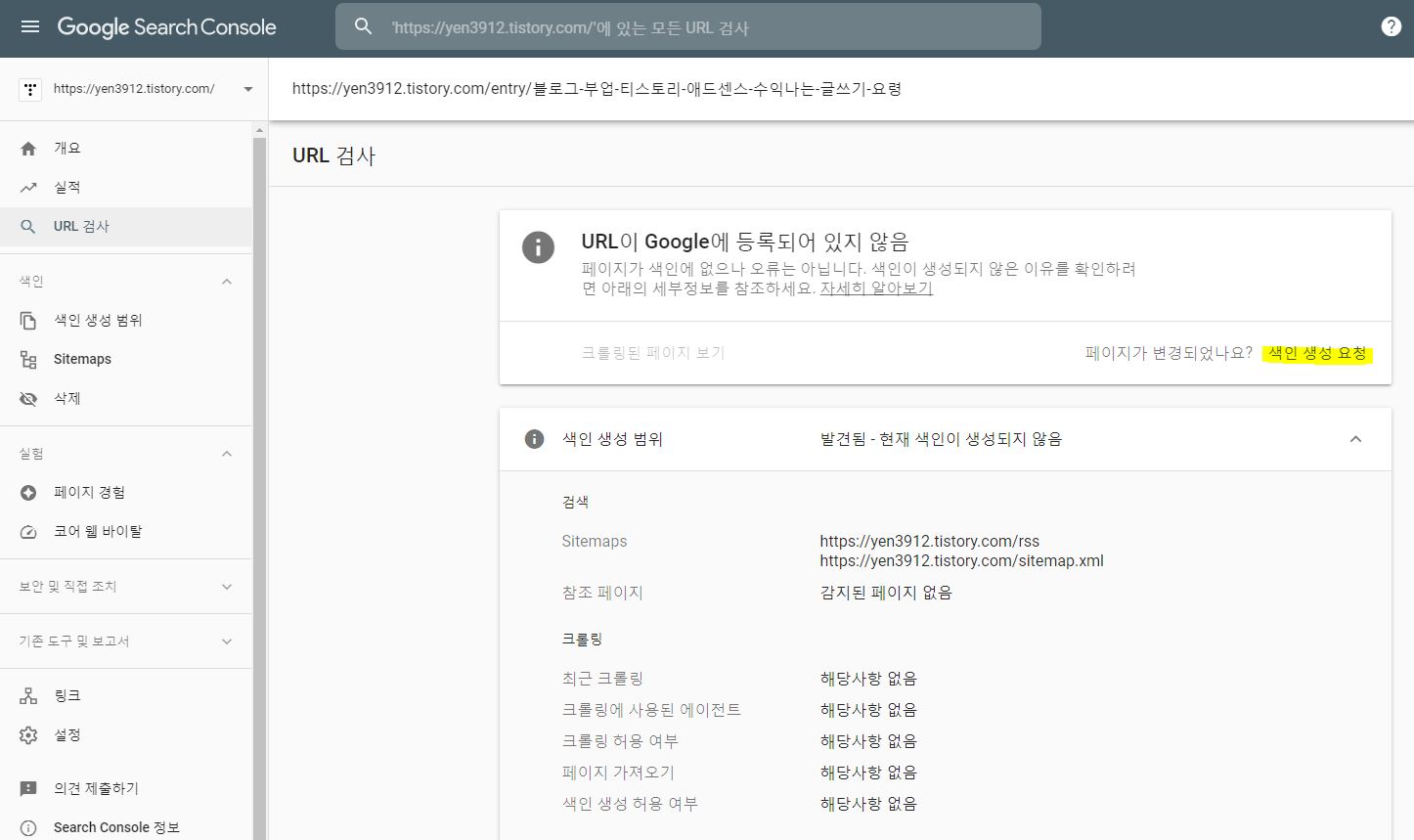The height and width of the screenshot is (840, 1414).
Task: Click the URL 검사 page heading
Action: pyautogui.click(x=333, y=155)
